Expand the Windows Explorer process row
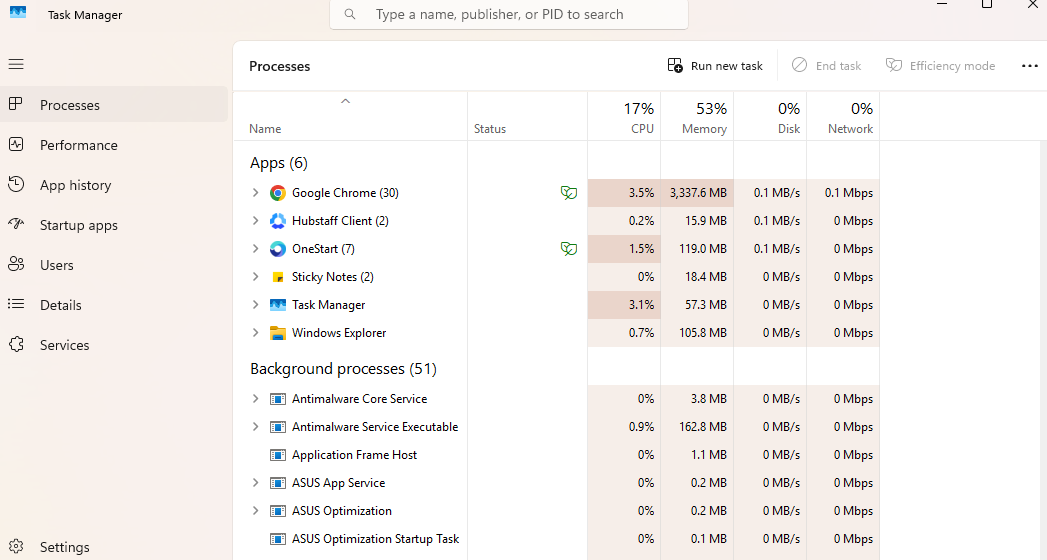The height and width of the screenshot is (560, 1047). pyautogui.click(x=255, y=333)
